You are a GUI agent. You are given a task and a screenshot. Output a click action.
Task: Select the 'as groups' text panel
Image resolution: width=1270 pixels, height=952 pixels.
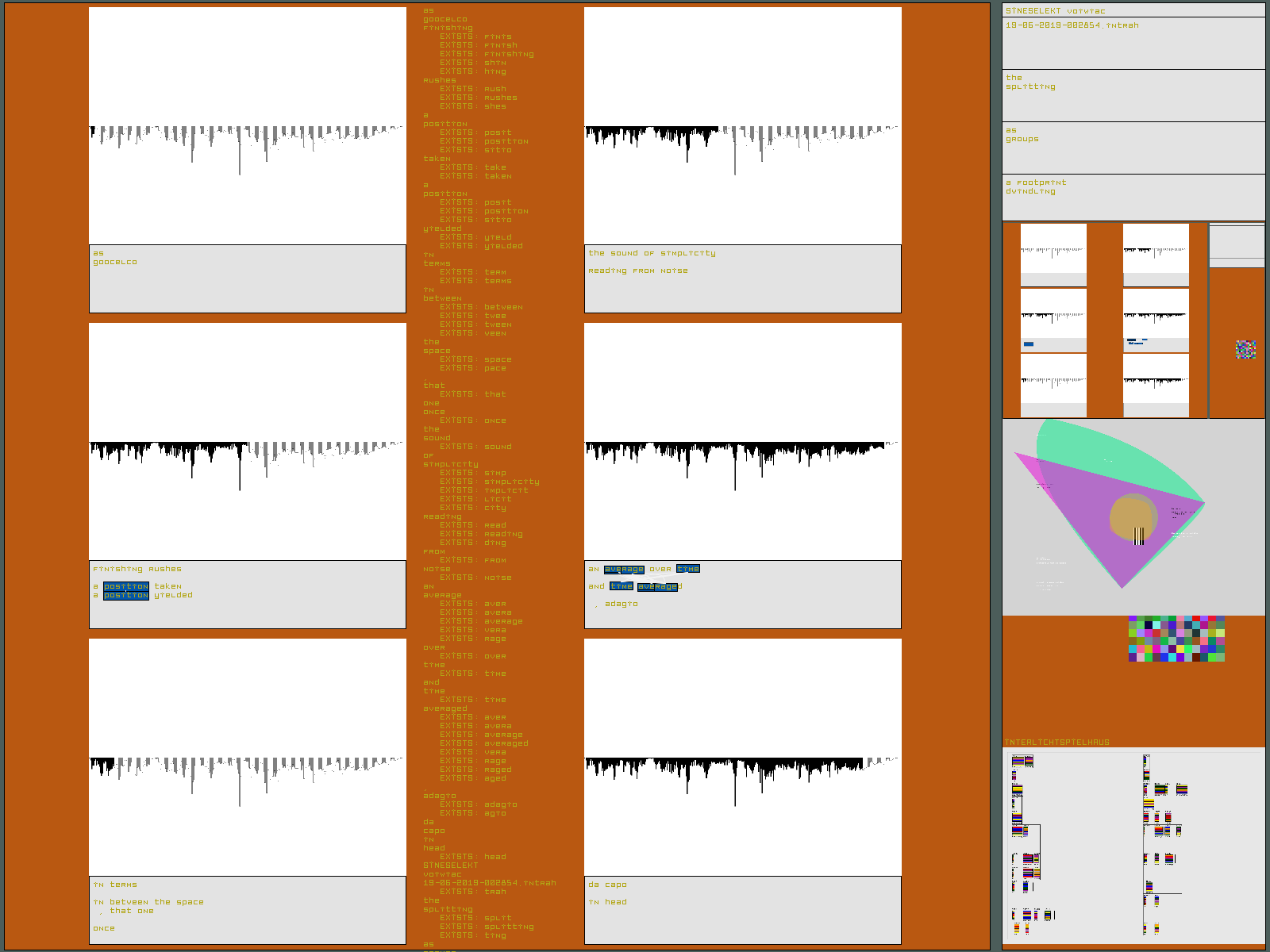pyautogui.click(x=1133, y=148)
